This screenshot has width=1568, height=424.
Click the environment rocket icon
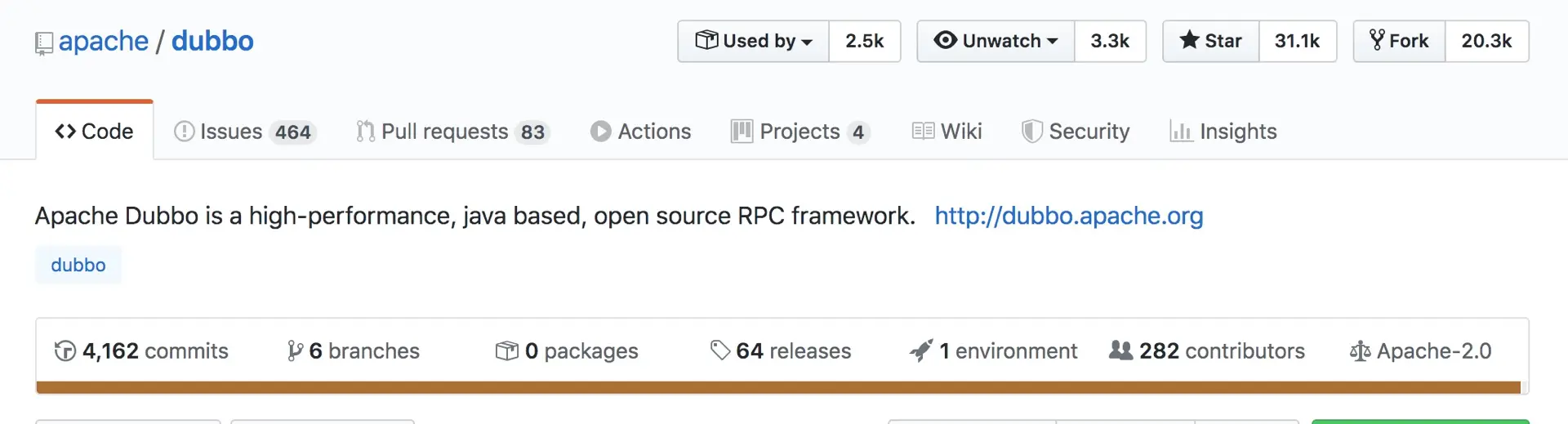pyautogui.click(x=920, y=351)
